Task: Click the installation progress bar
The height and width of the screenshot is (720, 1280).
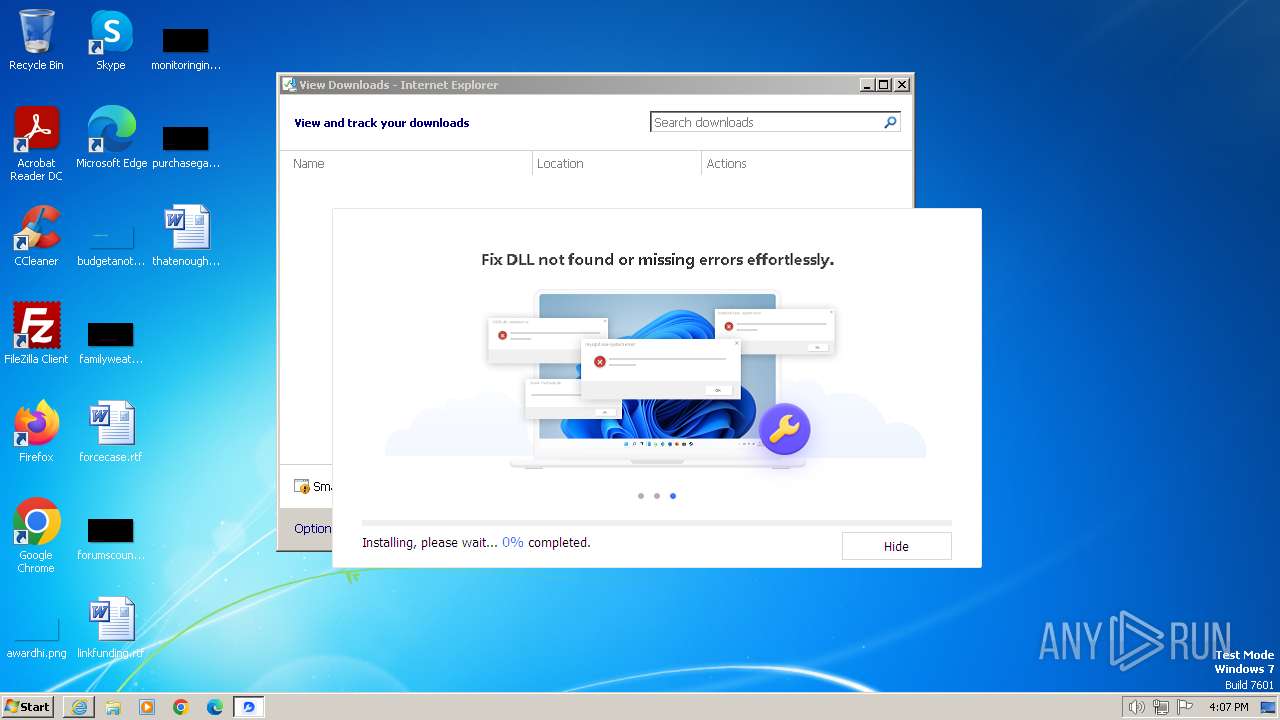Action: pos(657,522)
